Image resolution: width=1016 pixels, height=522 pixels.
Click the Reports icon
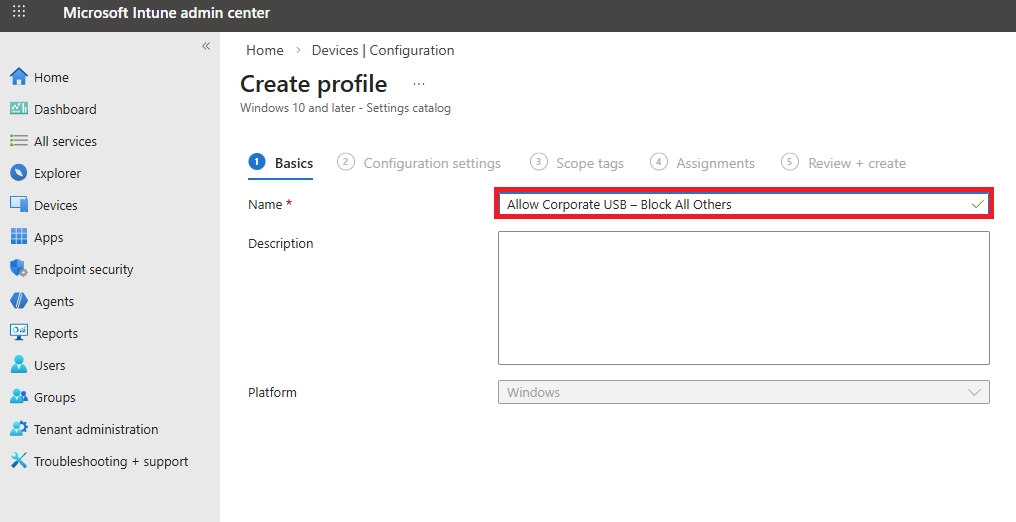pyautogui.click(x=19, y=332)
